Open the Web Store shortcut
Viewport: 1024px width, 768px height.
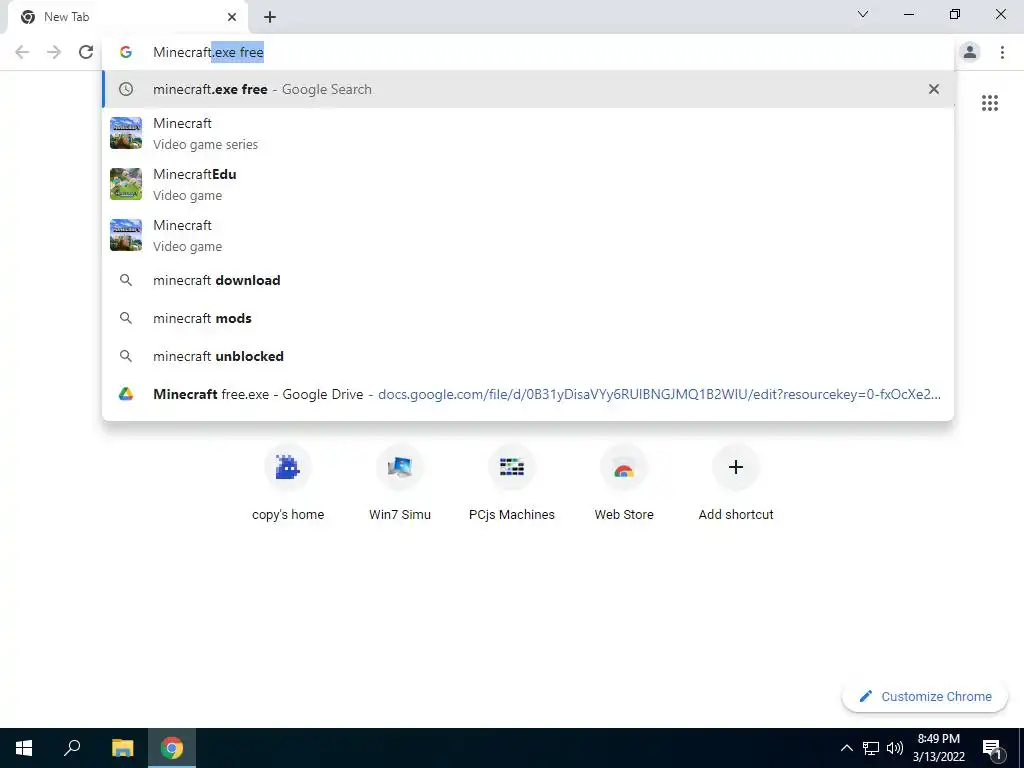coord(624,483)
